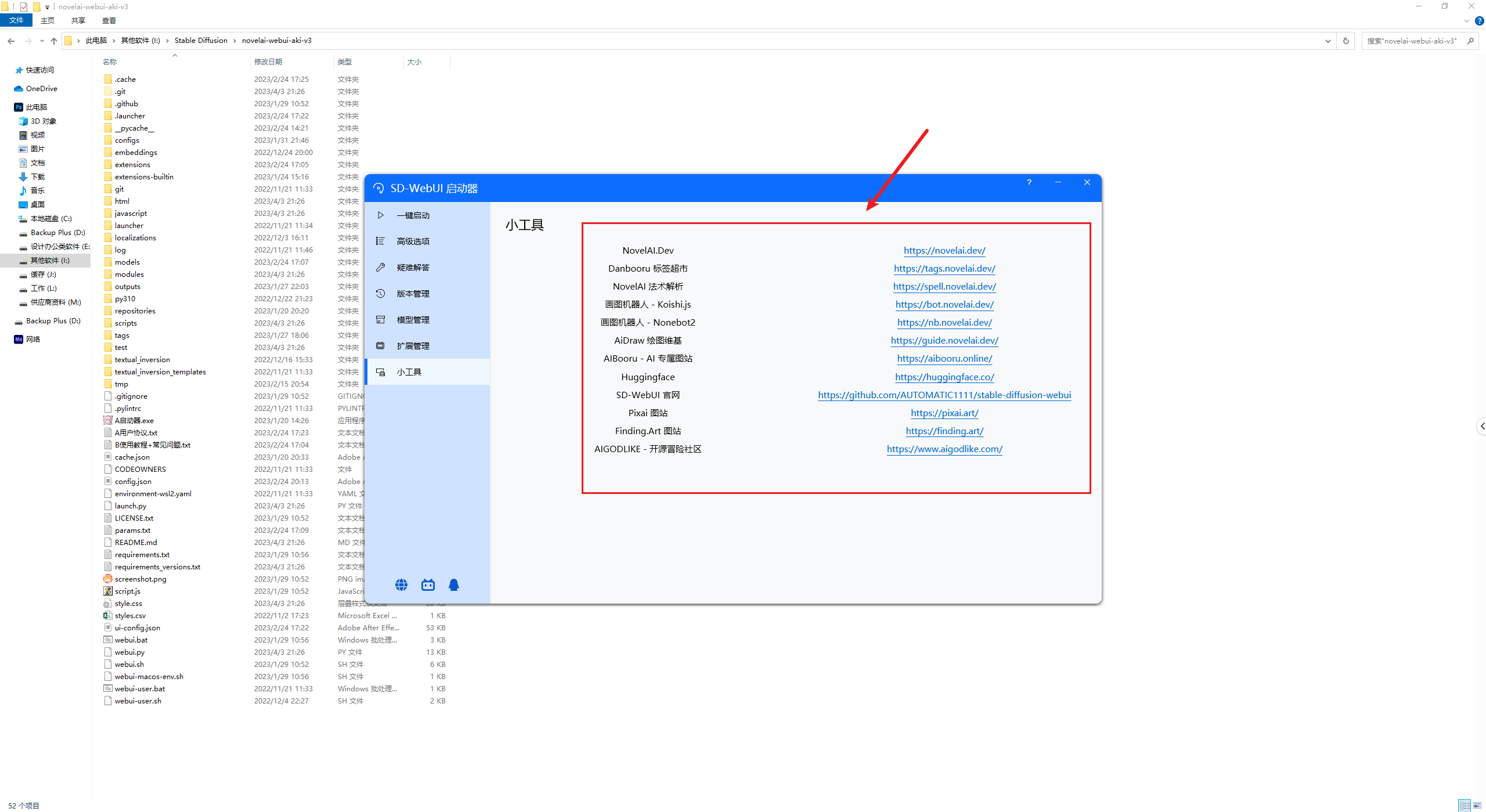Open quick access toolbar customize dropdown
The image size is (1486, 812).
[47, 7]
